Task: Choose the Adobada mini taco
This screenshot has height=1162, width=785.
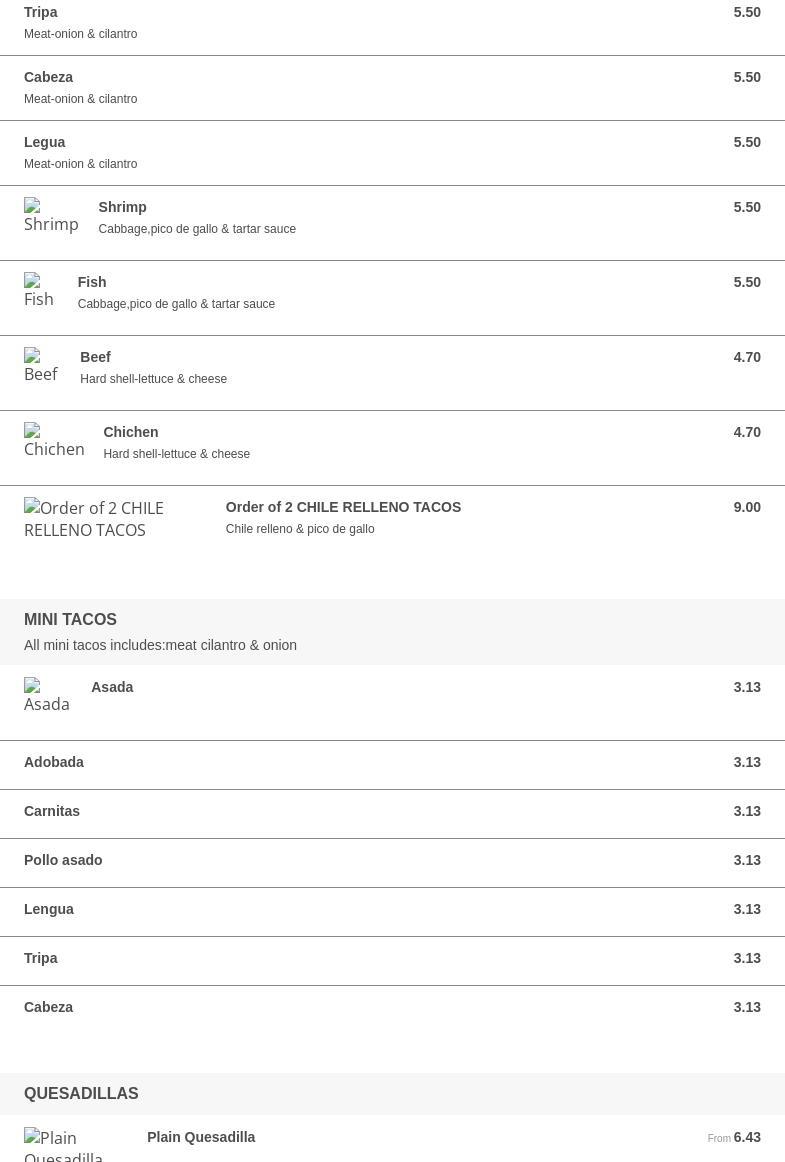Action: [x=54, y=762]
